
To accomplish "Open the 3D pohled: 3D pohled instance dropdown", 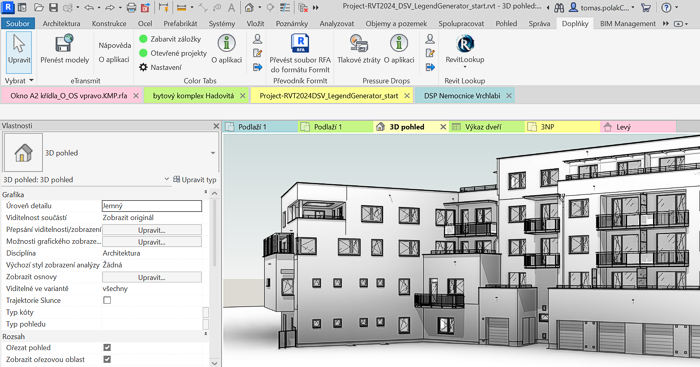I will tap(167, 179).
